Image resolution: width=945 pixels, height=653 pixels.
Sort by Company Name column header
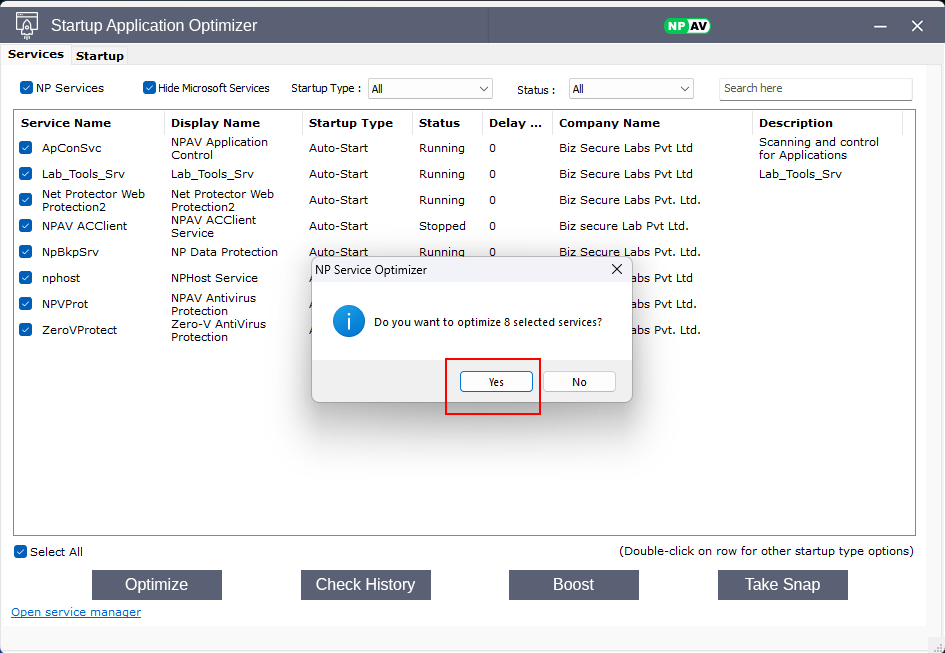pyautogui.click(x=609, y=123)
